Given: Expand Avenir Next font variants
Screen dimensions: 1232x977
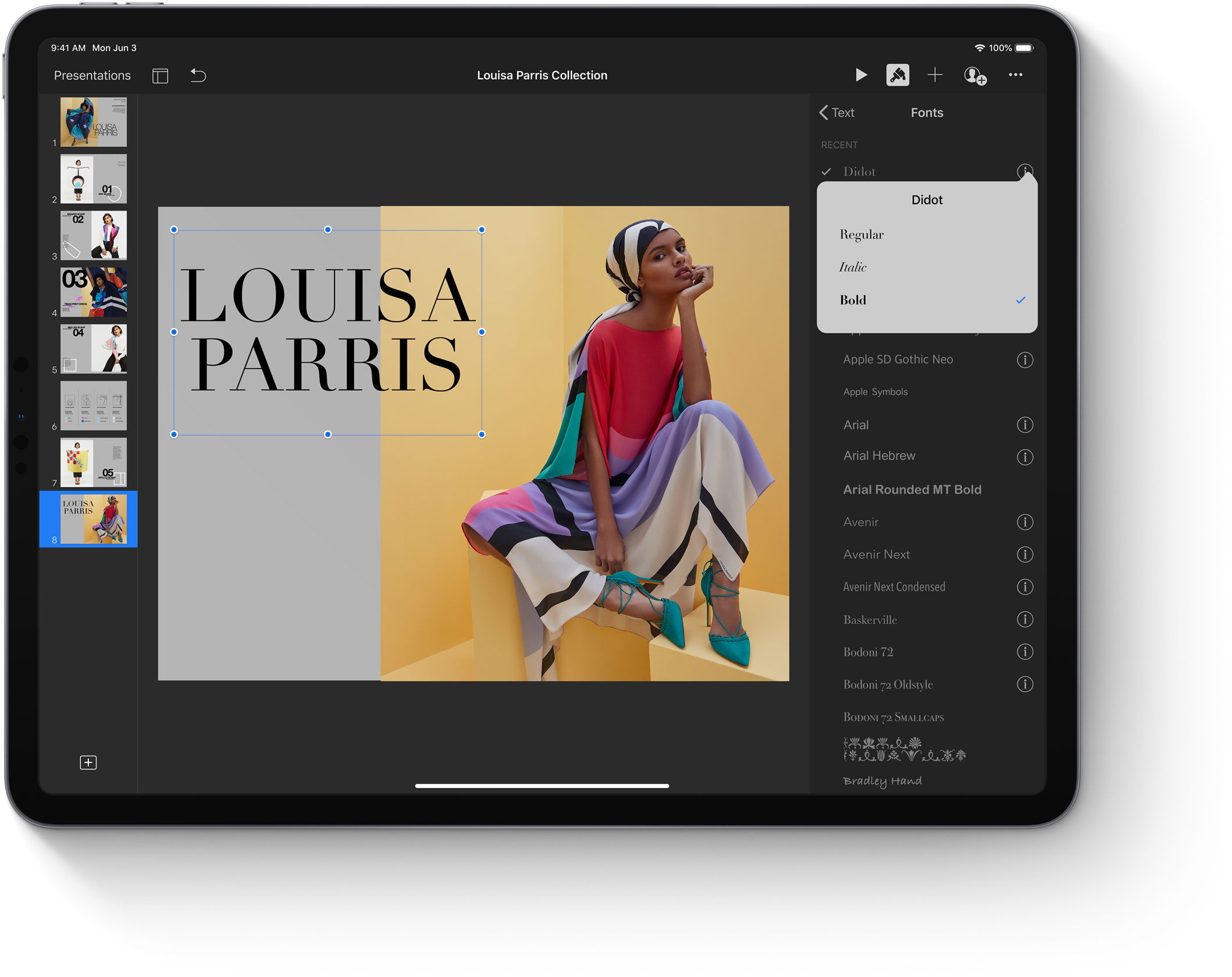Looking at the screenshot, I should pyautogui.click(x=1024, y=555).
